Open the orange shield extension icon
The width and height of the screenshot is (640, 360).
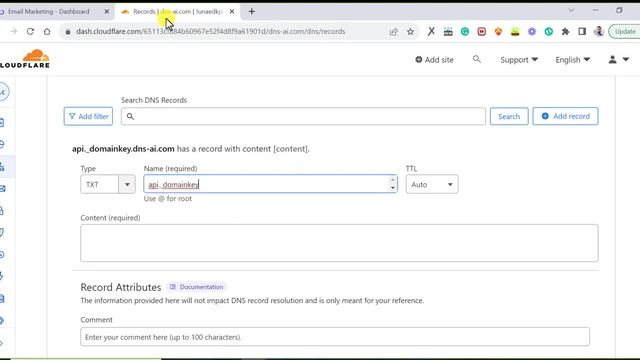tap(498, 31)
